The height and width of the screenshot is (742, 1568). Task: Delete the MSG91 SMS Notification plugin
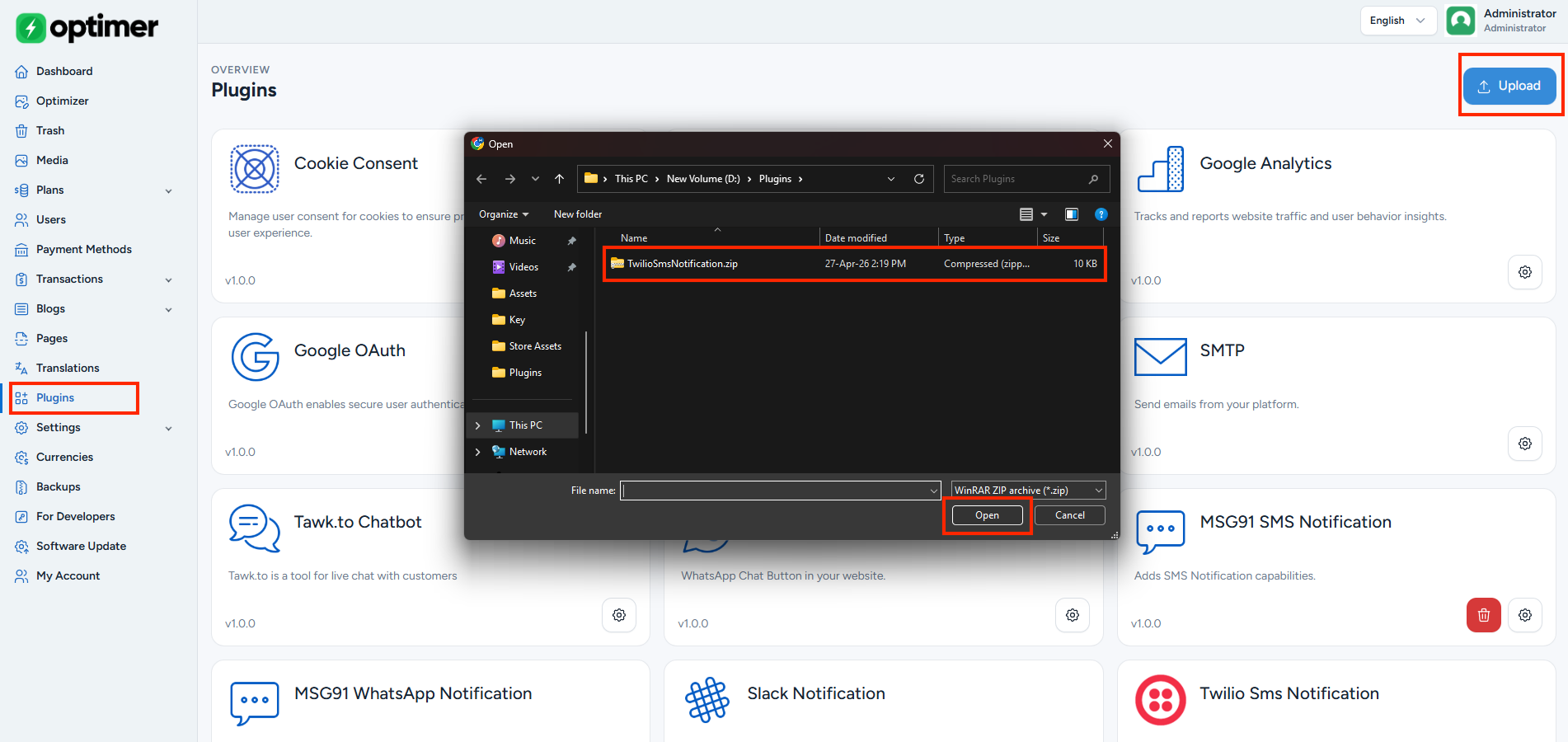tap(1484, 615)
